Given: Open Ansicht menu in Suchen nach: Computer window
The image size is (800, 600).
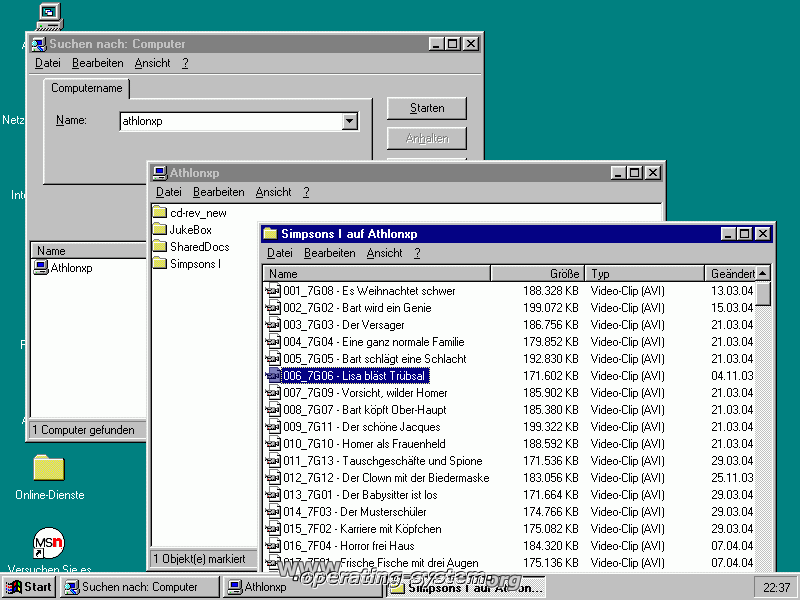Looking at the screenshot, I should (153, 63).
